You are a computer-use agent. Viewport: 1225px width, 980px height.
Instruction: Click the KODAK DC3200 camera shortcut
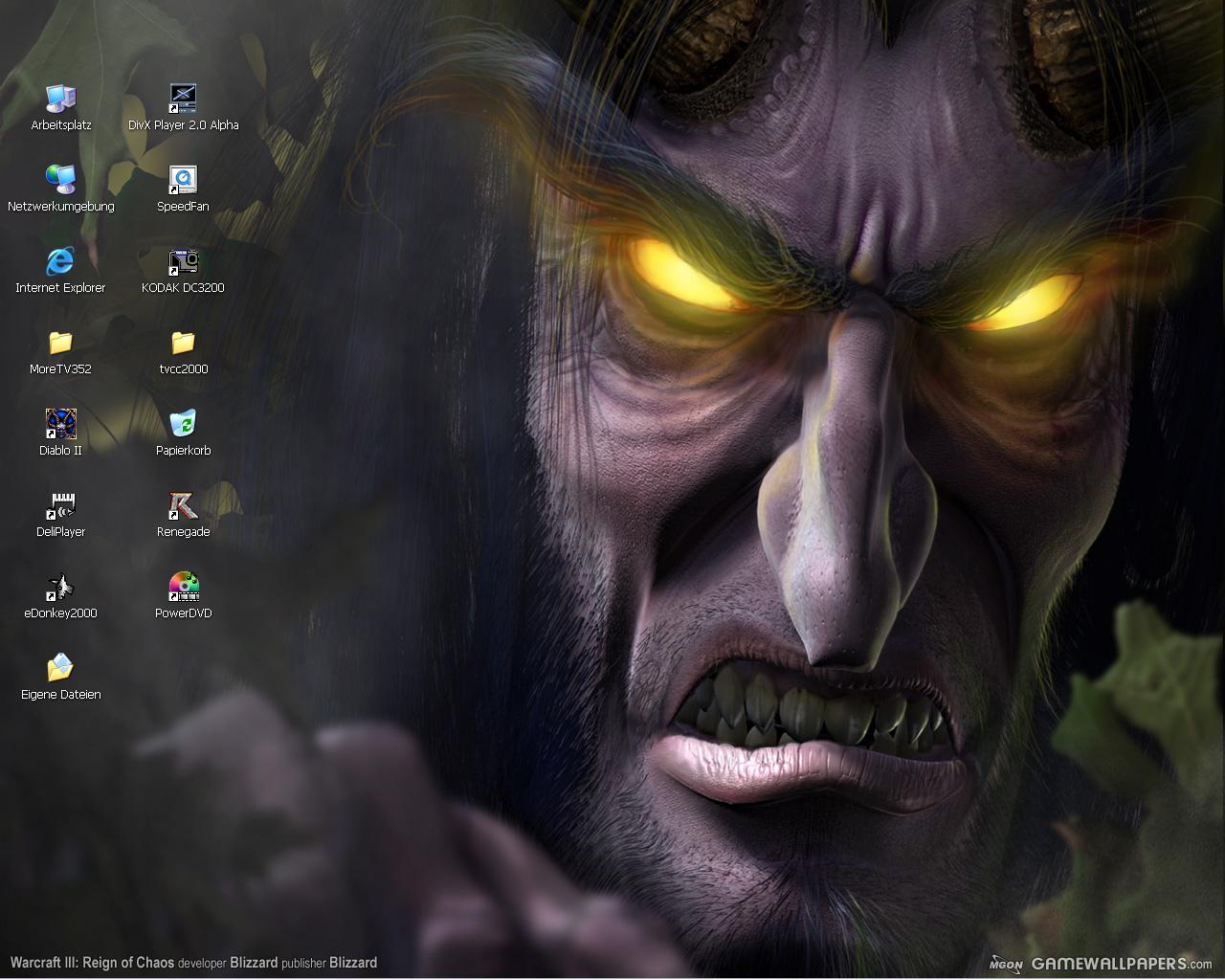(x=183, y=260)
